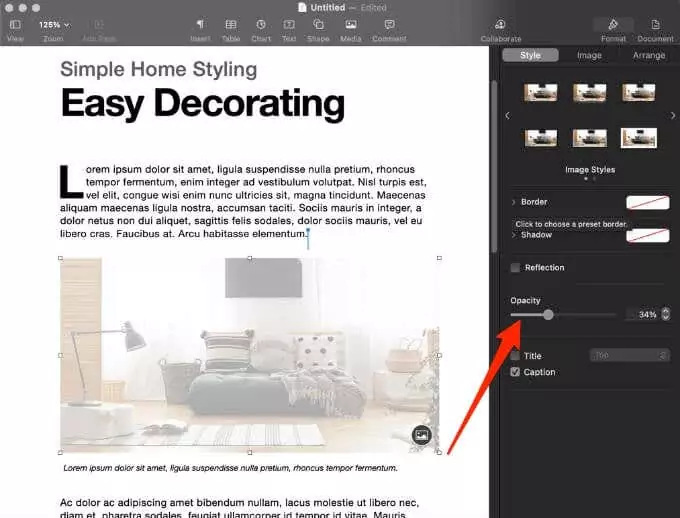680x518 pixels.
Task: Click the Opacity slider handle
Action: (x=548, y=315)
